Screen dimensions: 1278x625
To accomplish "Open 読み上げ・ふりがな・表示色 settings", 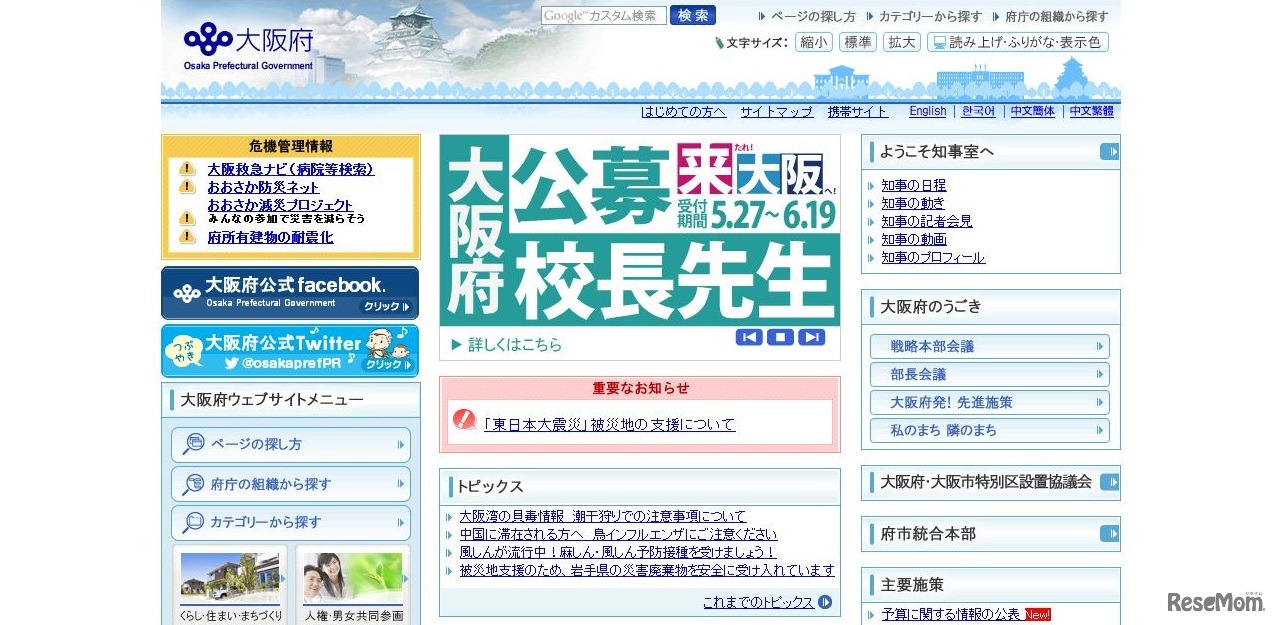I will point(1017,42).
